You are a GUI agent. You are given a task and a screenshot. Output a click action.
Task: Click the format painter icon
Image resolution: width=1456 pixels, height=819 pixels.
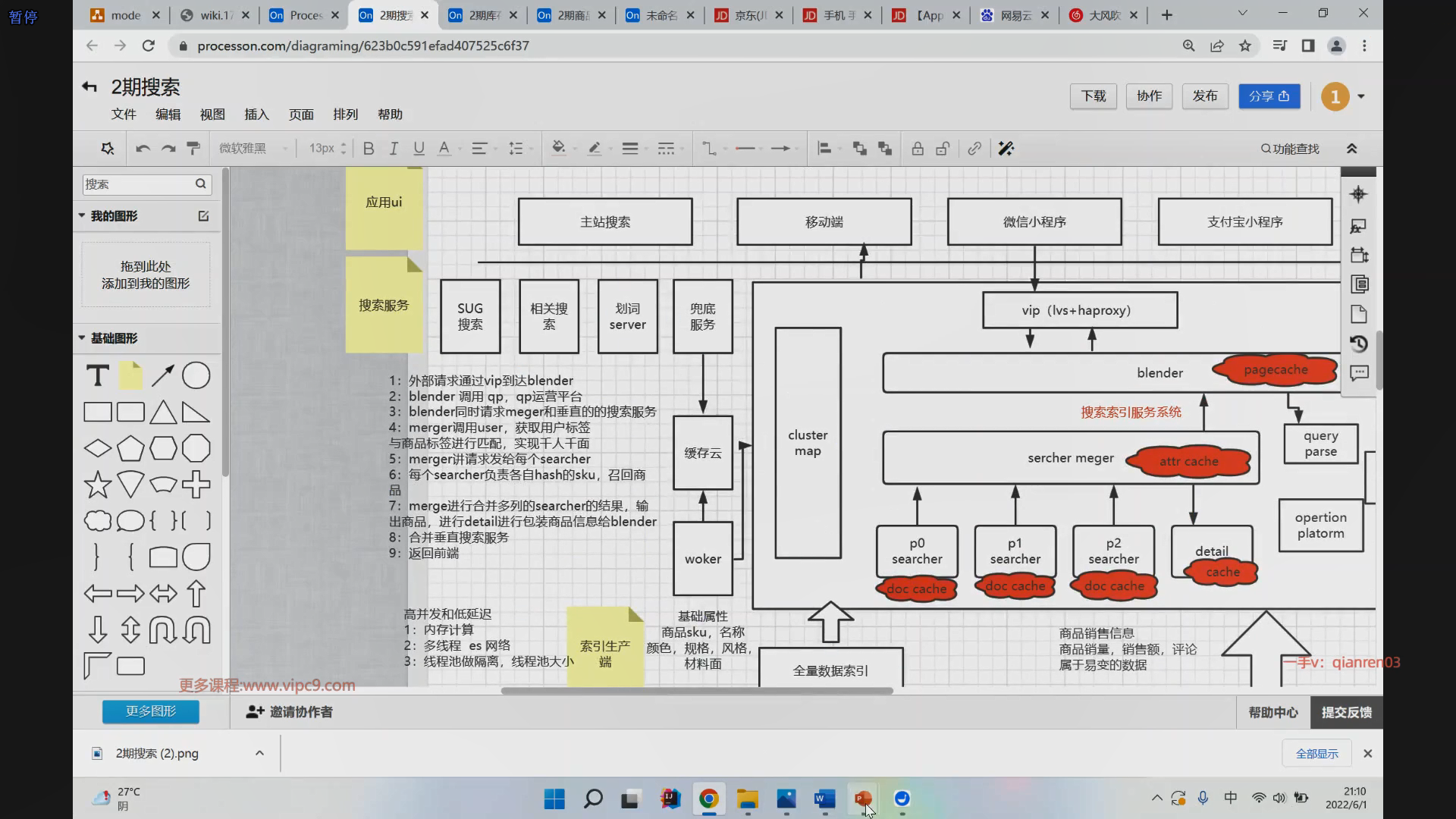pos(193,149)
